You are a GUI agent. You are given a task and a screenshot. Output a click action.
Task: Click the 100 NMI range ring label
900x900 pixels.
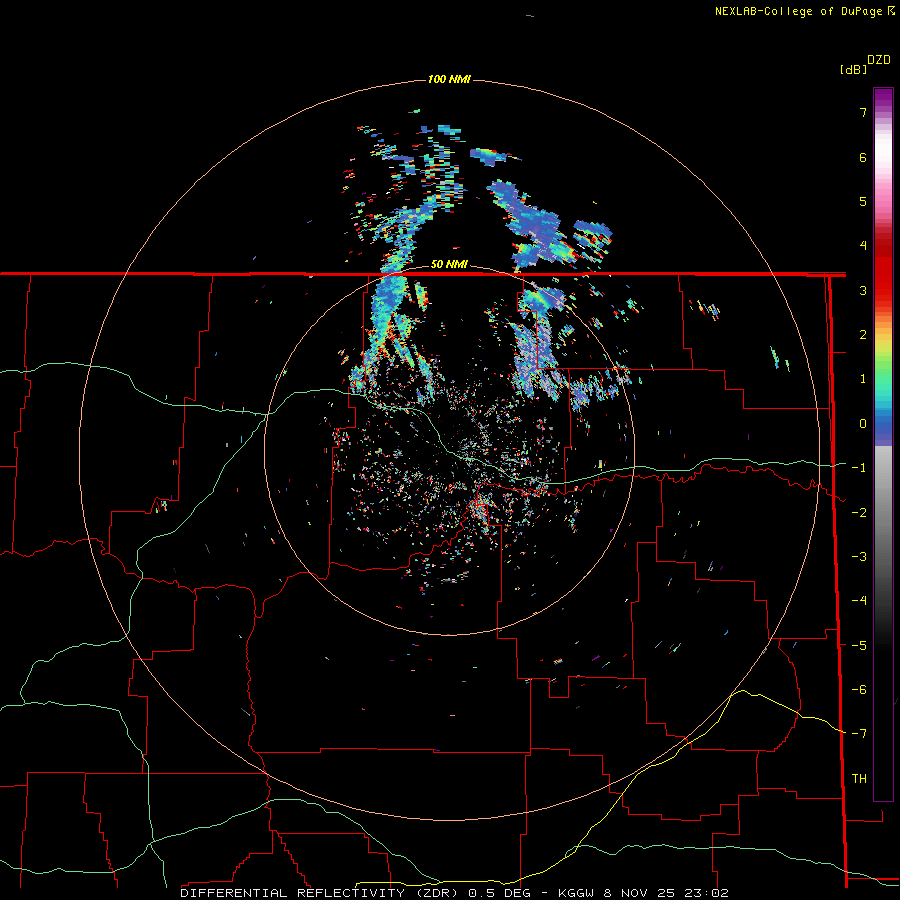[449, 79]
